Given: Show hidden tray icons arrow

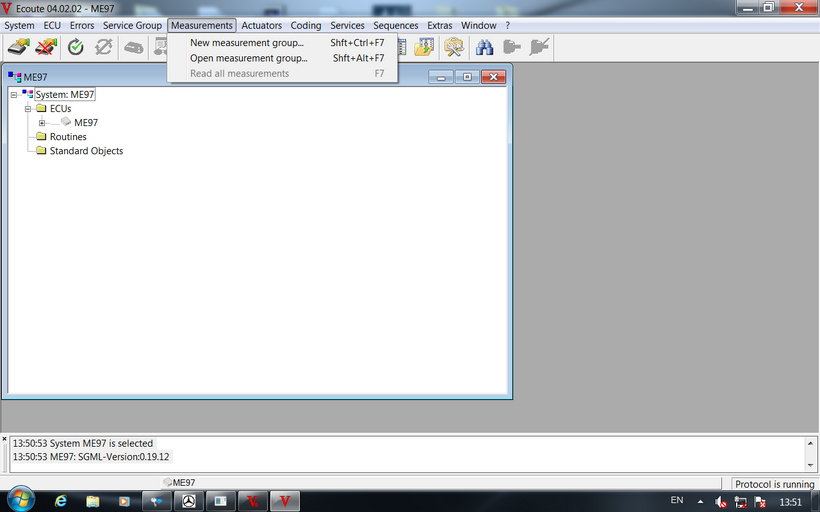Looking at the screenshot, I should tap(700, 502).
